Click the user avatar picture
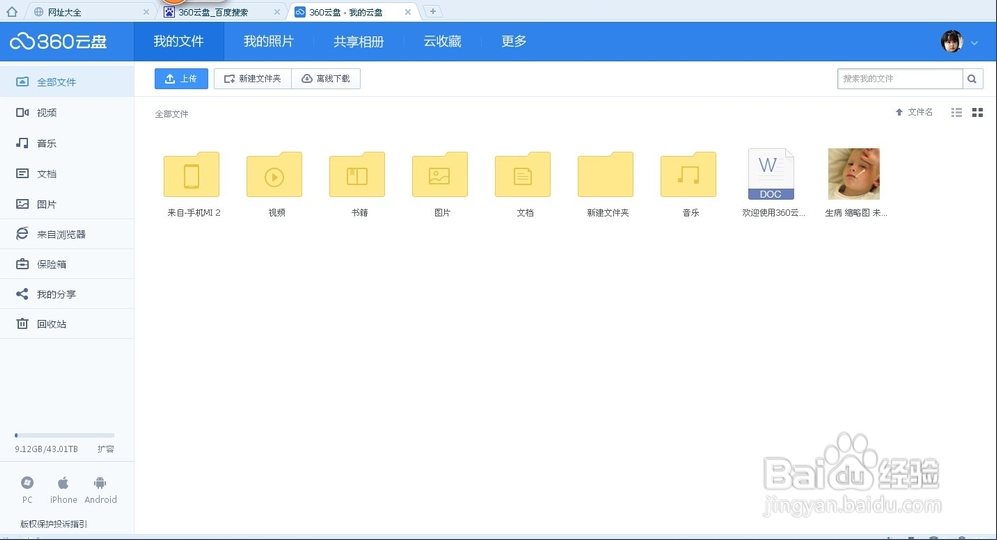Screen dimensions: 997x540 (952, 41)
